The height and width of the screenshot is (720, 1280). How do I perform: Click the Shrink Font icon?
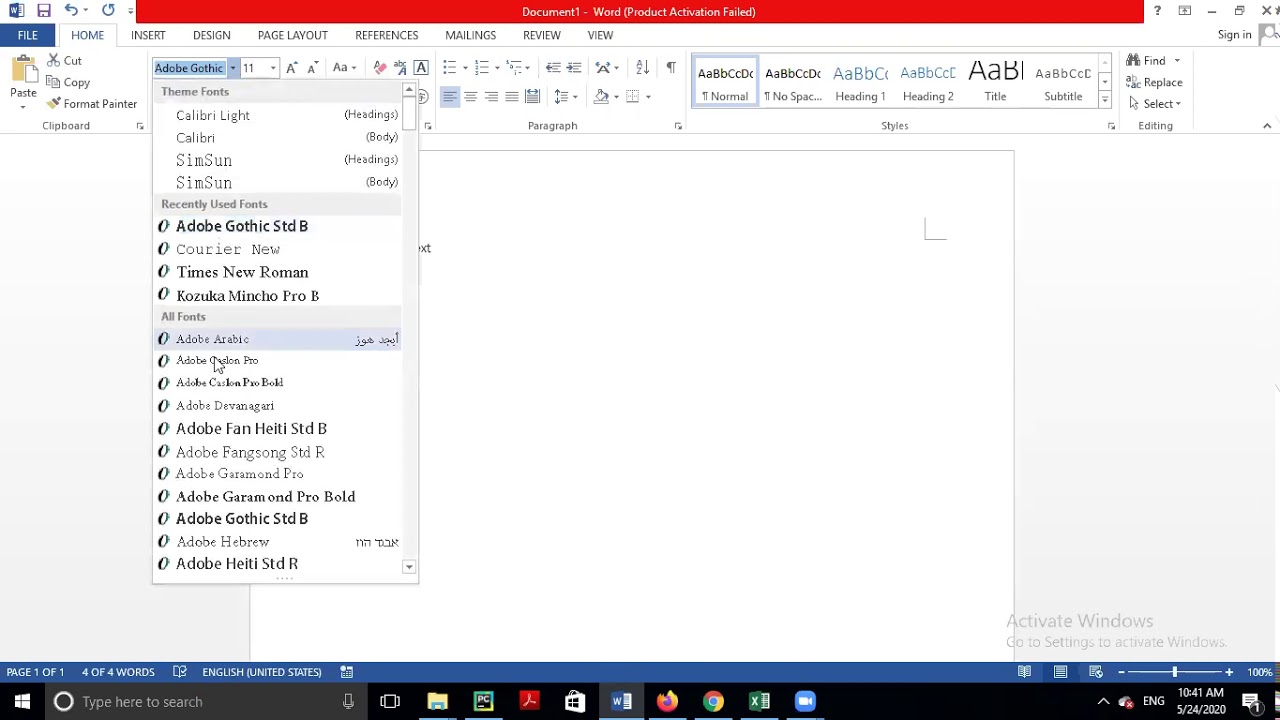(312, 68)
